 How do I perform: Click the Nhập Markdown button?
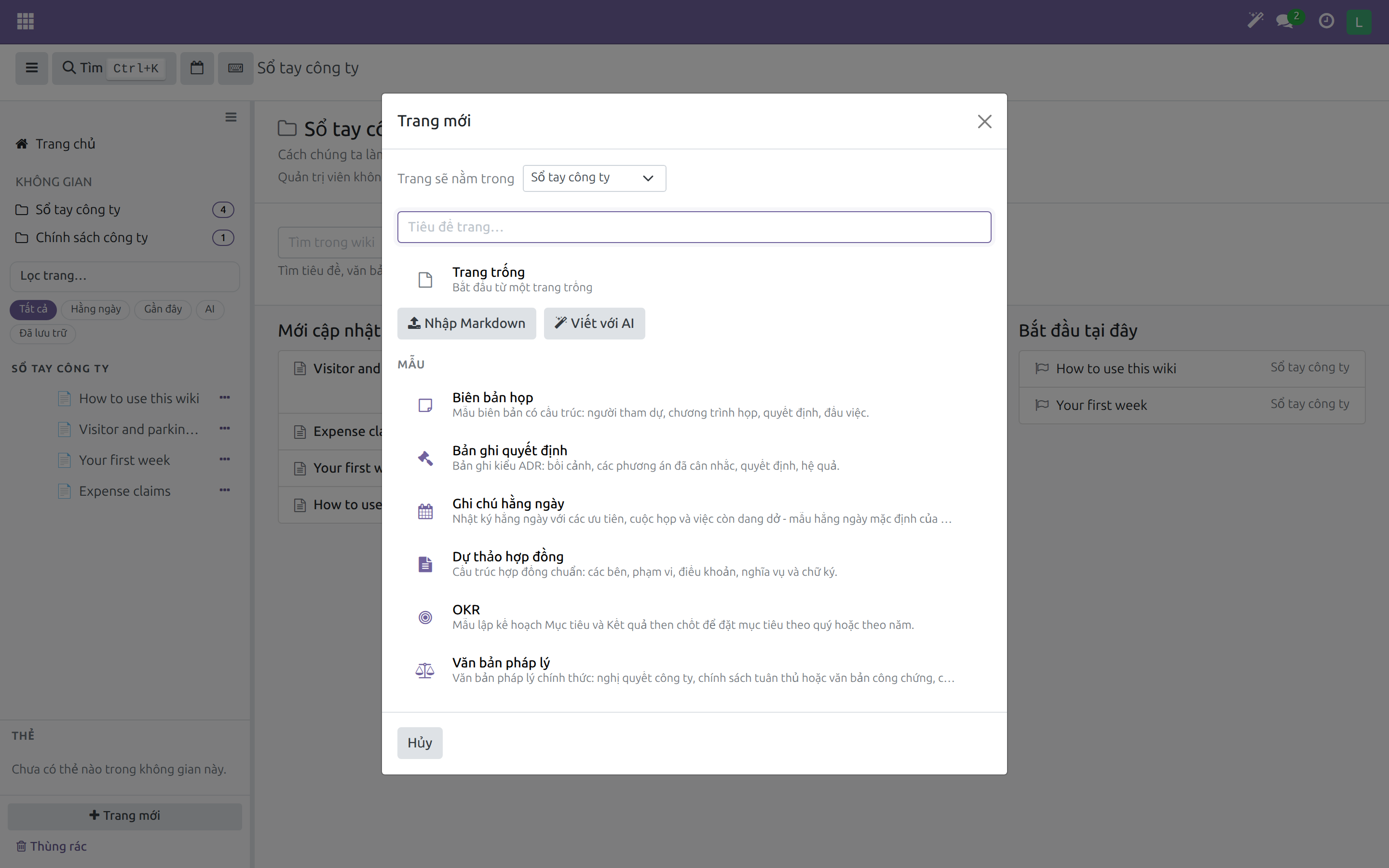[x=466, y=323]
